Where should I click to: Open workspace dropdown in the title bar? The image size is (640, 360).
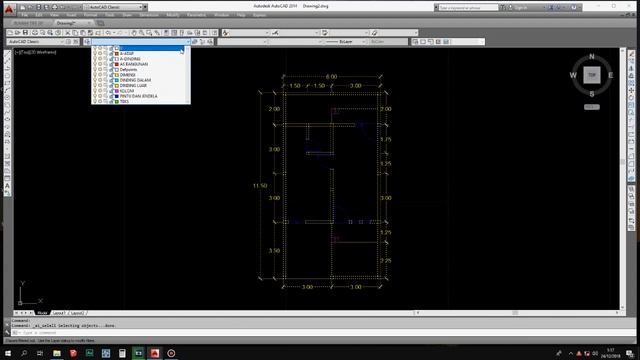point(140,7)
